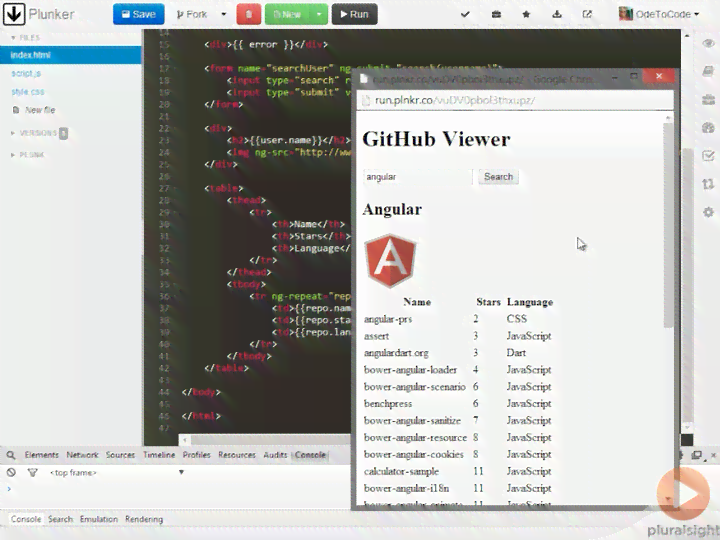This screenshot has height=540, width=720.
Task: Open Console drawer tab at bottom
Action: click(x=26, y=519)
